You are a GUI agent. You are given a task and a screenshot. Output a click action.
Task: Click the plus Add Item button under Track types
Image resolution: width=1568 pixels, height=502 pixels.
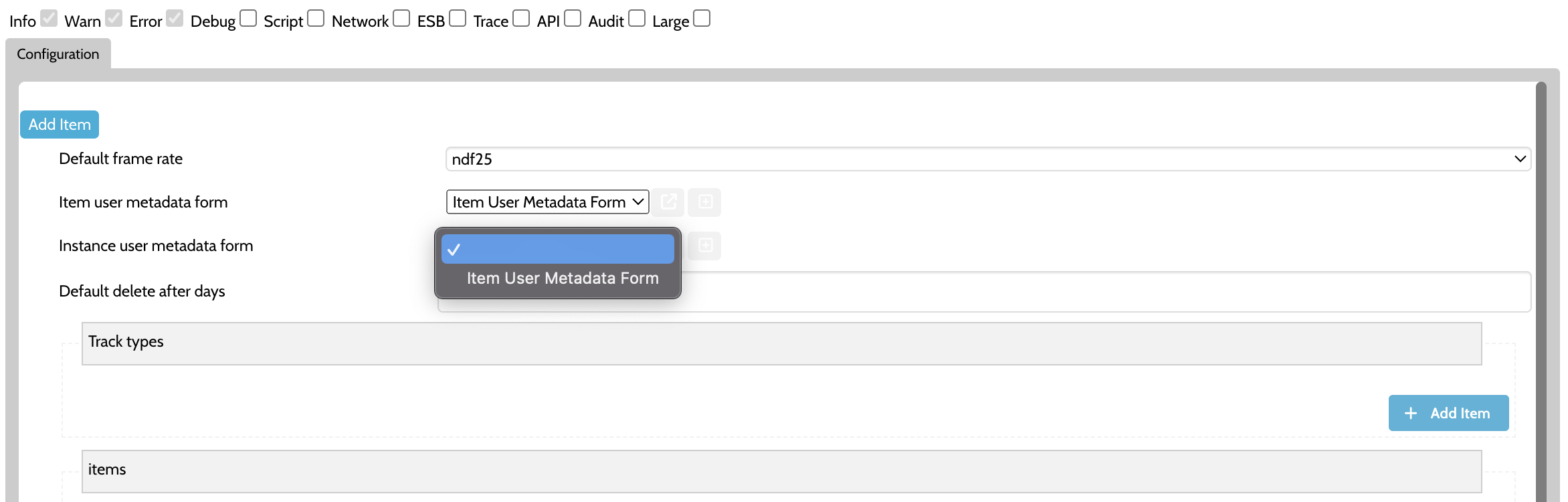[1448, 413]
